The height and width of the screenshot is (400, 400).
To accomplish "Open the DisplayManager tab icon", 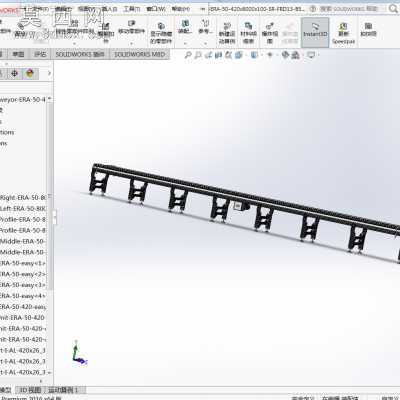I will [x=30, y=73].
